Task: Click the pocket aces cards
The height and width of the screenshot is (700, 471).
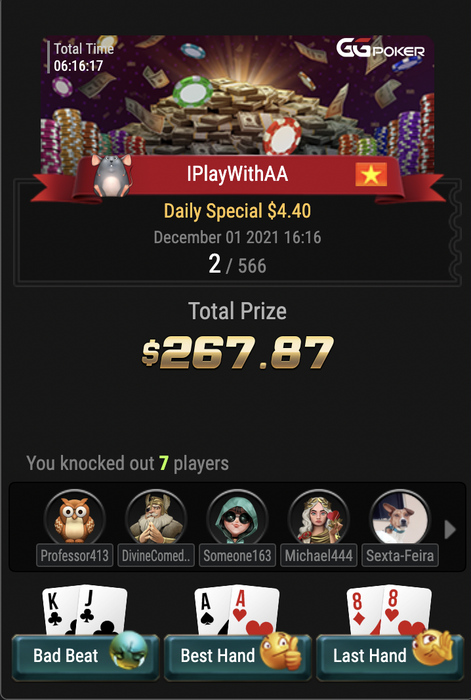Action: tap(237, 610)
